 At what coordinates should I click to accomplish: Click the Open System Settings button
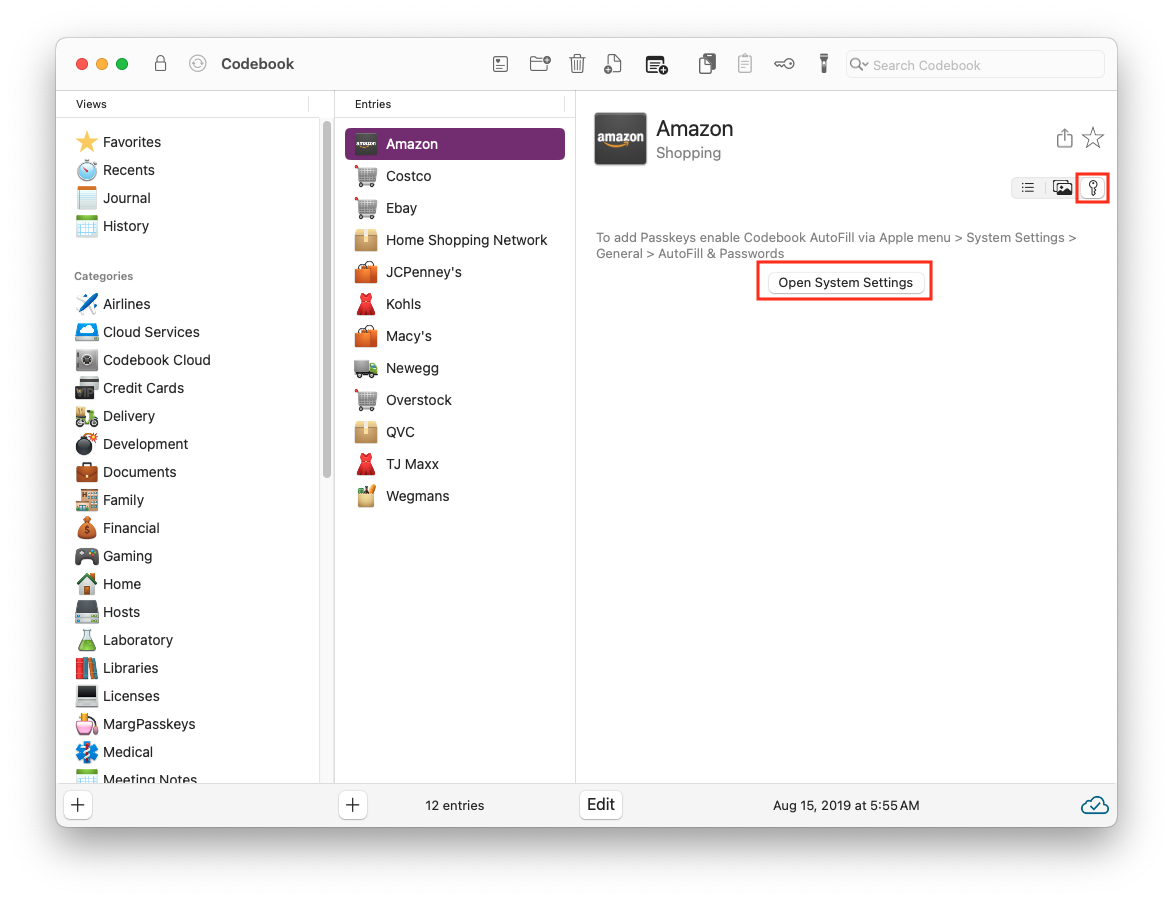(x=845, y=282)
